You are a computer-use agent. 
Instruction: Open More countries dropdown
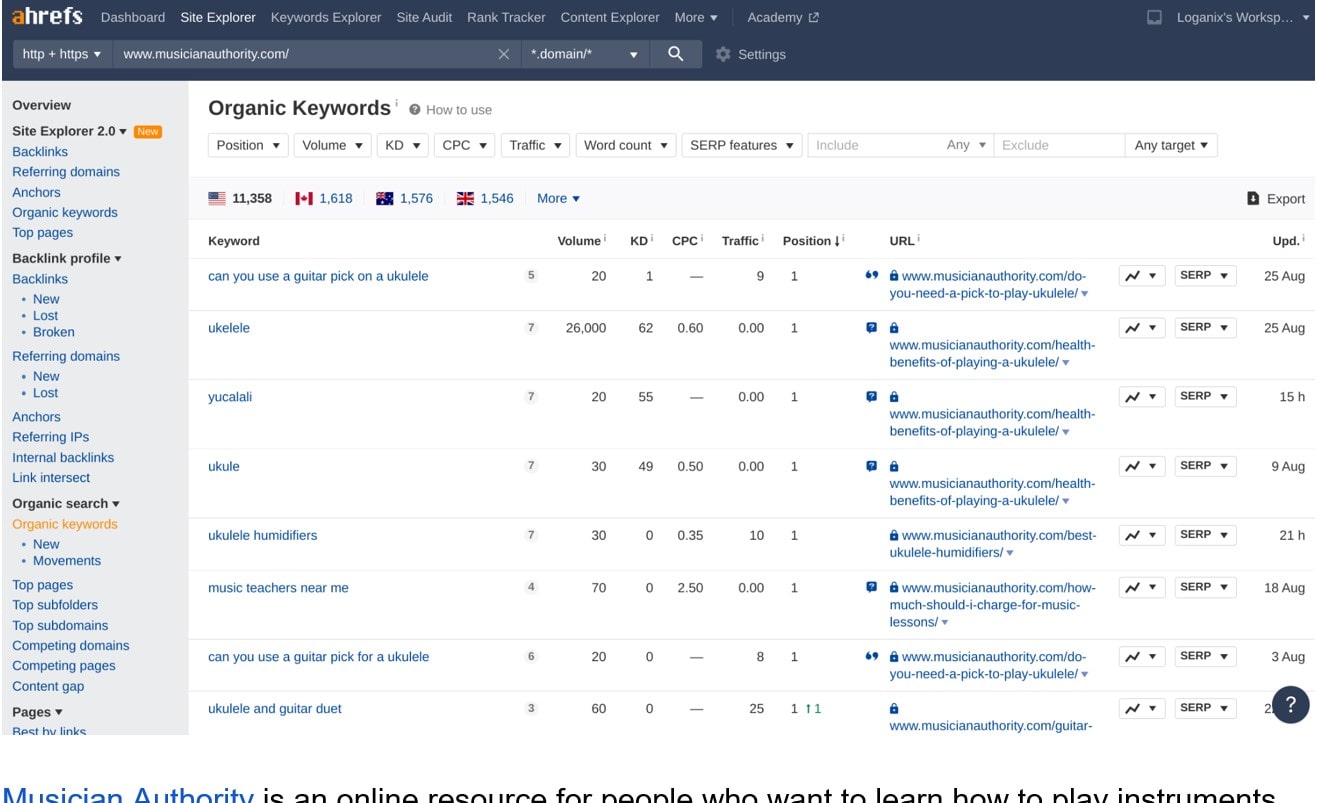coord(558,198)
